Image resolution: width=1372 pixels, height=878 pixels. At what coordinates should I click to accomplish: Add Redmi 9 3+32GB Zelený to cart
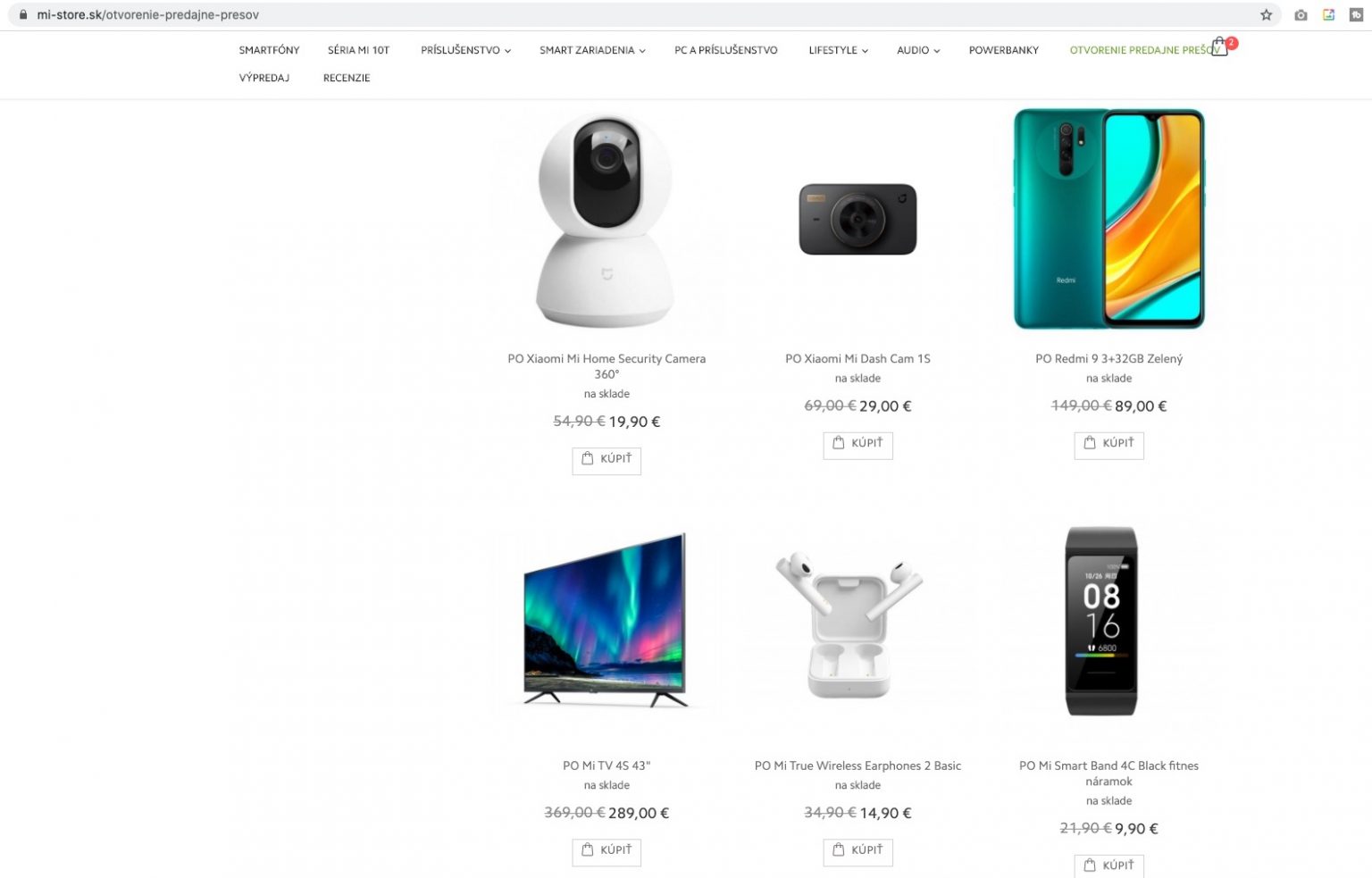[1108, 444]
